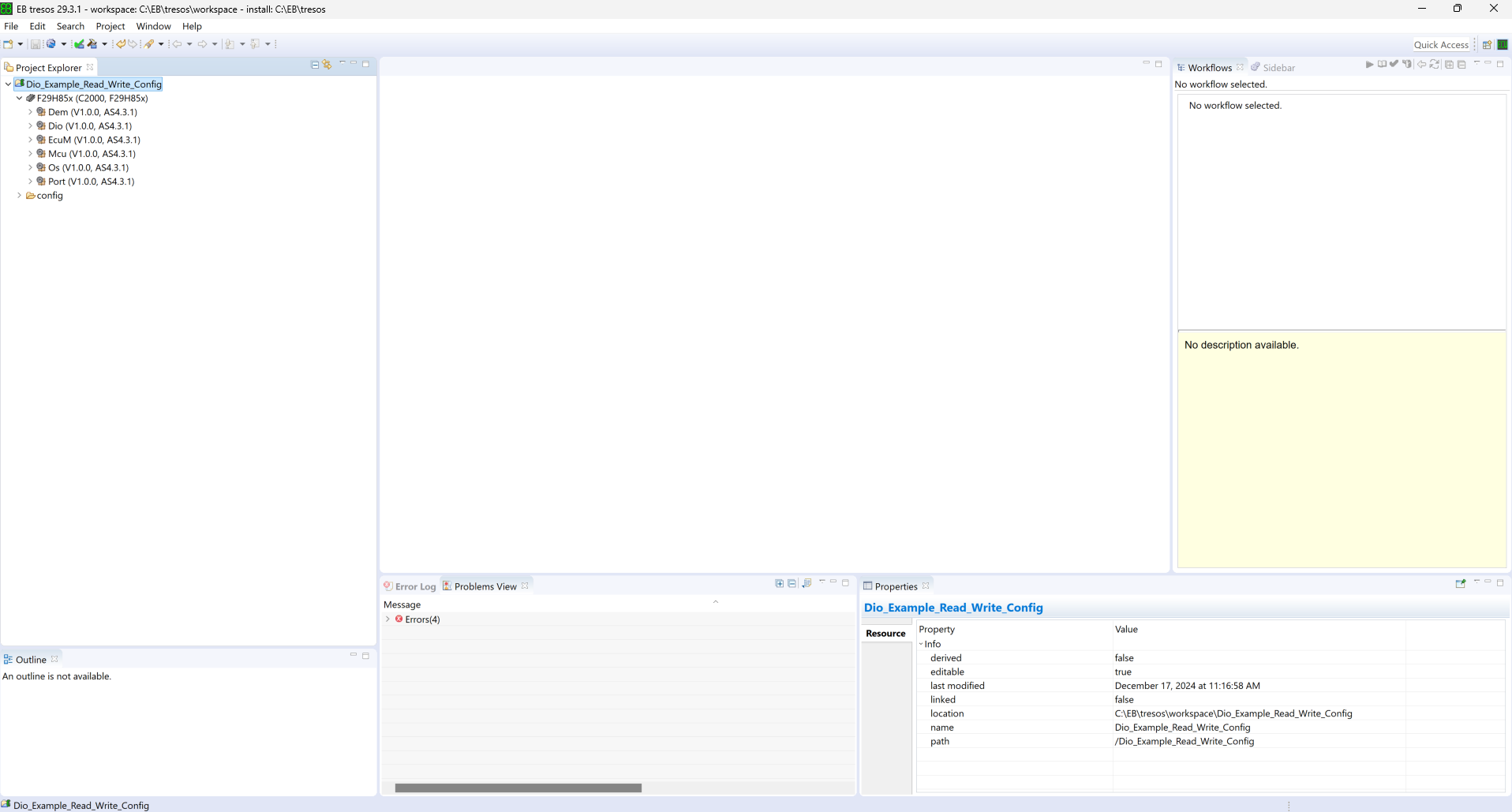
Task: Click the Link with Editor icon in Project Explorer
Action: 327,65
